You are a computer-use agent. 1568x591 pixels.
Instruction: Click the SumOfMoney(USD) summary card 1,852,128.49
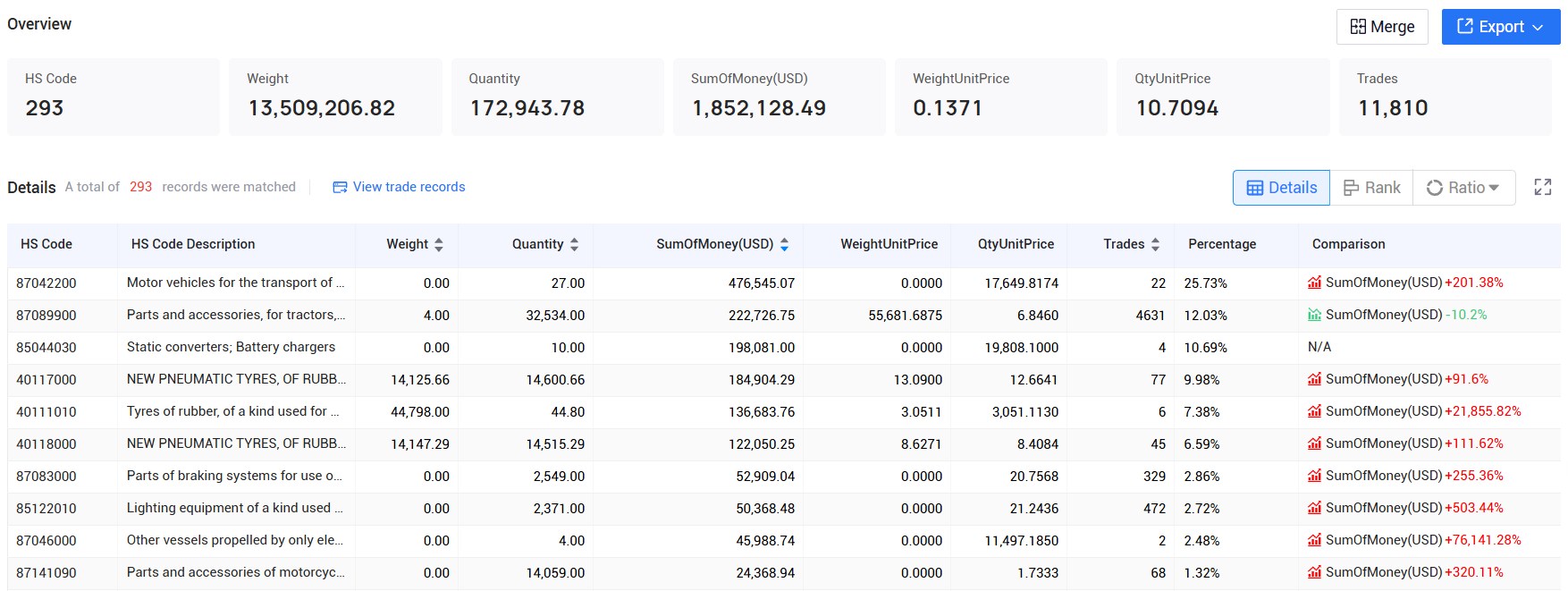pos(780,97)
